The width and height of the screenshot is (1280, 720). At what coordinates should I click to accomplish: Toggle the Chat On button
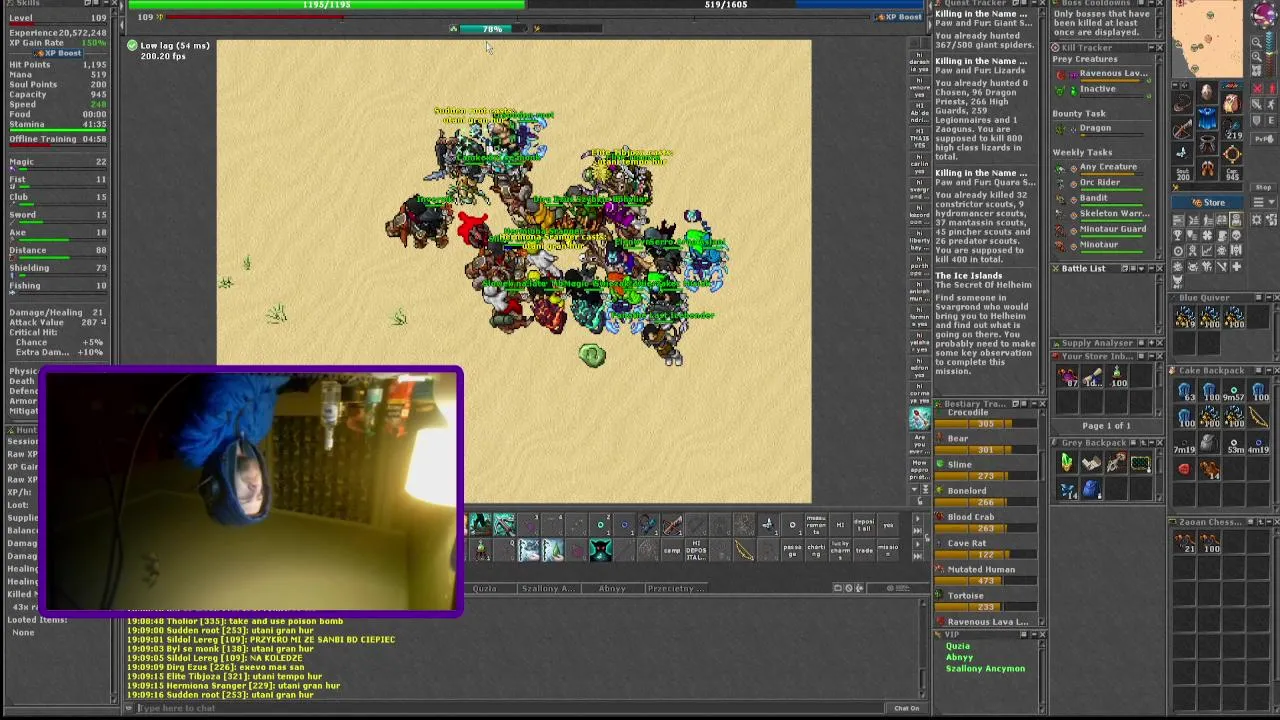click(x=907, y=708)
